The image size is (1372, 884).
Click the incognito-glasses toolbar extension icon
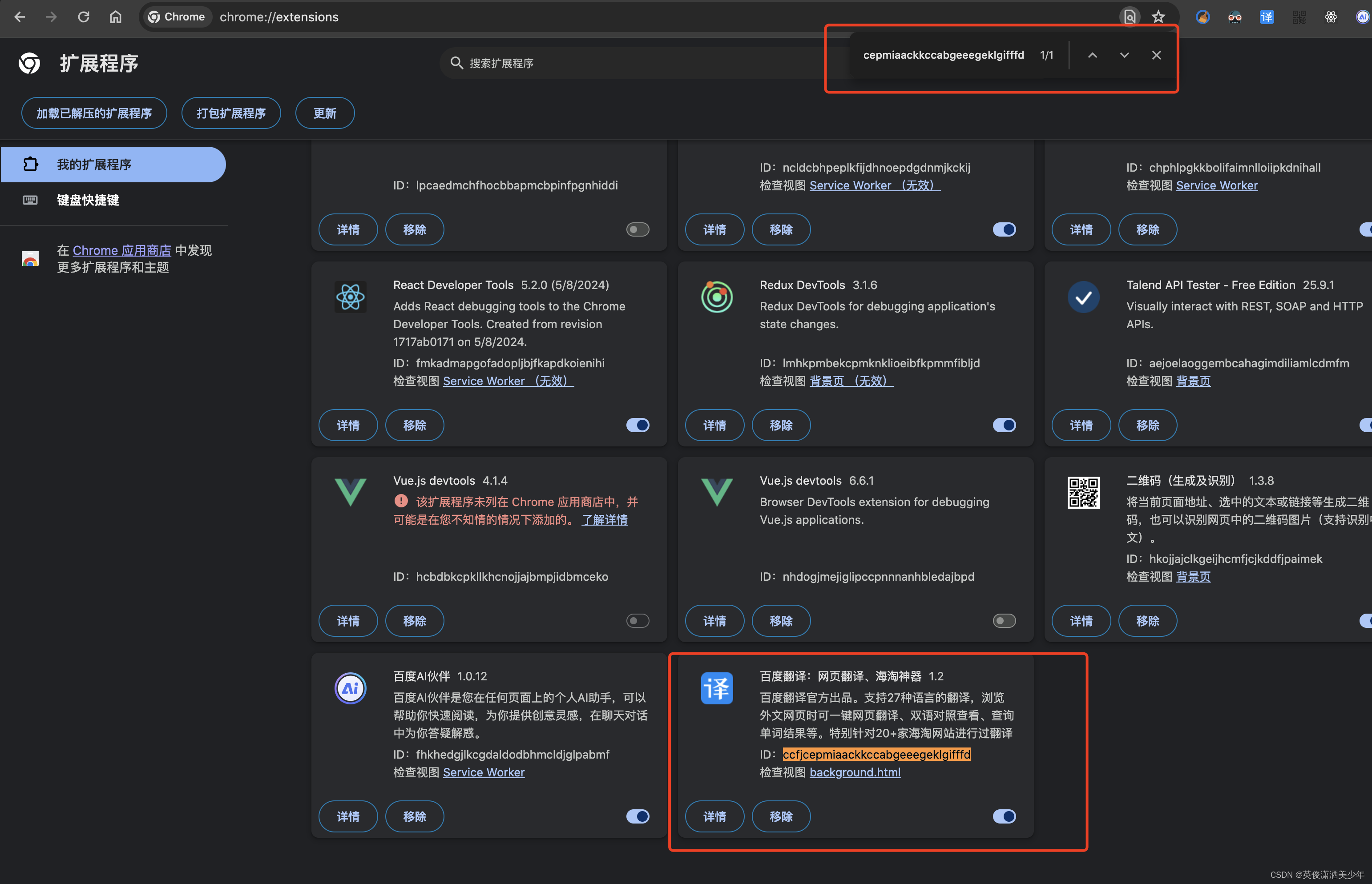(1235, 17)
